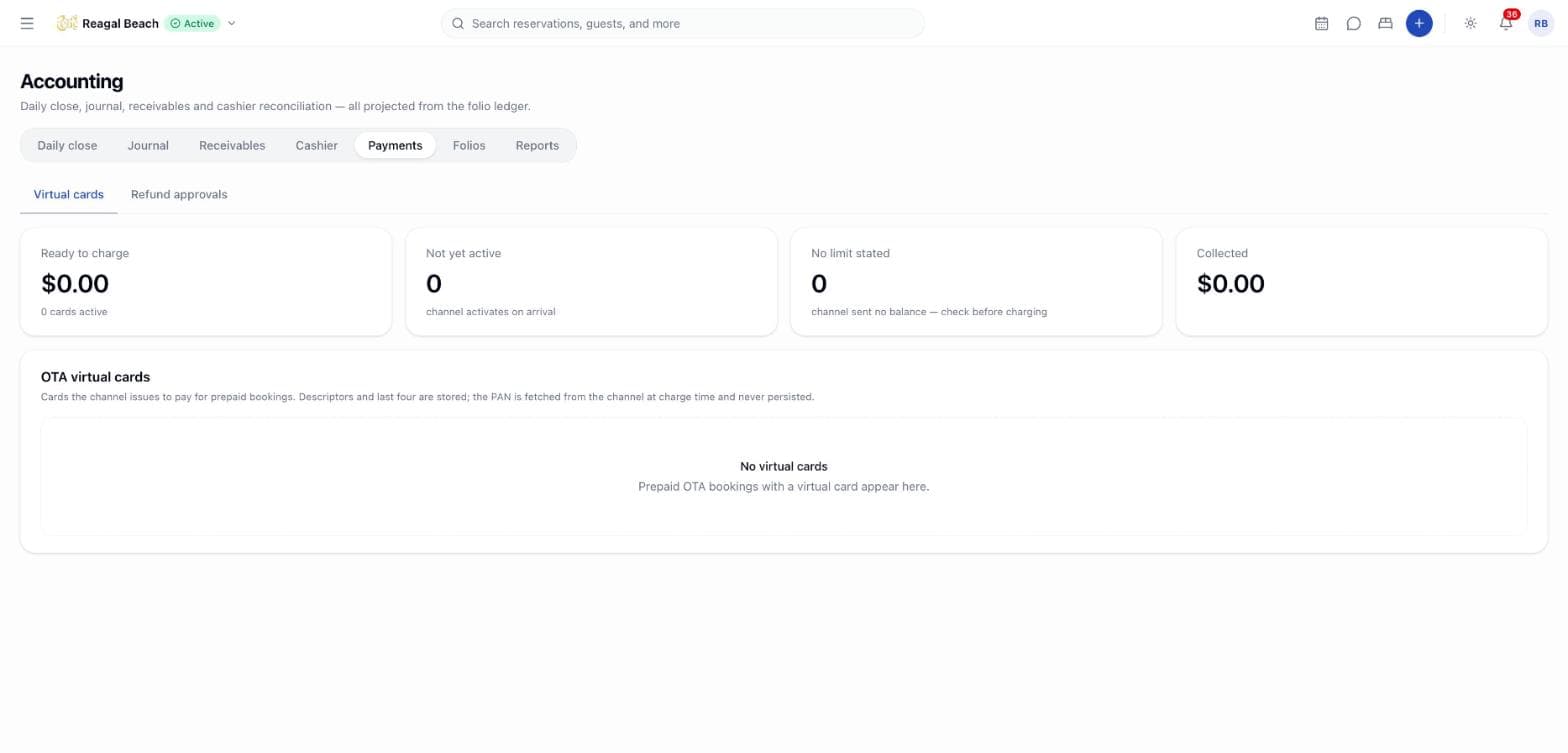Screen dimensions: 1568x753
Task: Toggle the light/dark theme sun icon
Action: (1470, 23)
